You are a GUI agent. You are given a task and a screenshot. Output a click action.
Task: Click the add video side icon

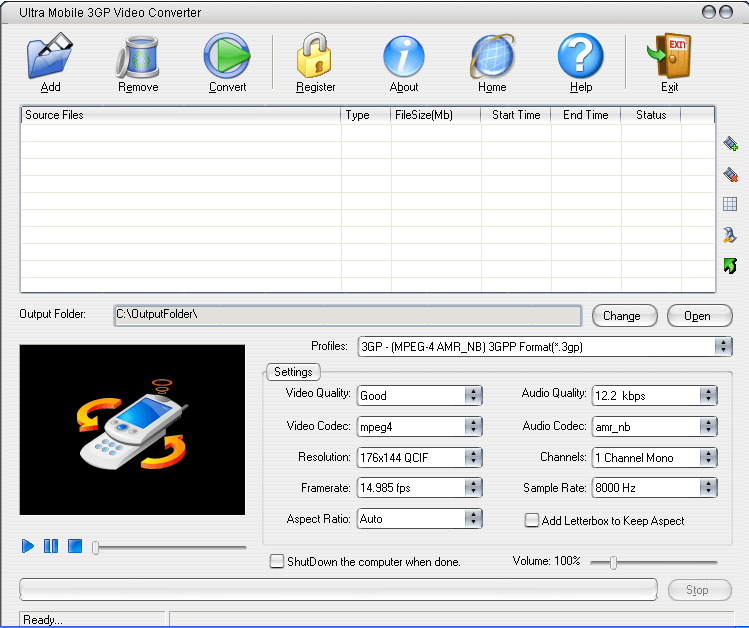[730, 143]
